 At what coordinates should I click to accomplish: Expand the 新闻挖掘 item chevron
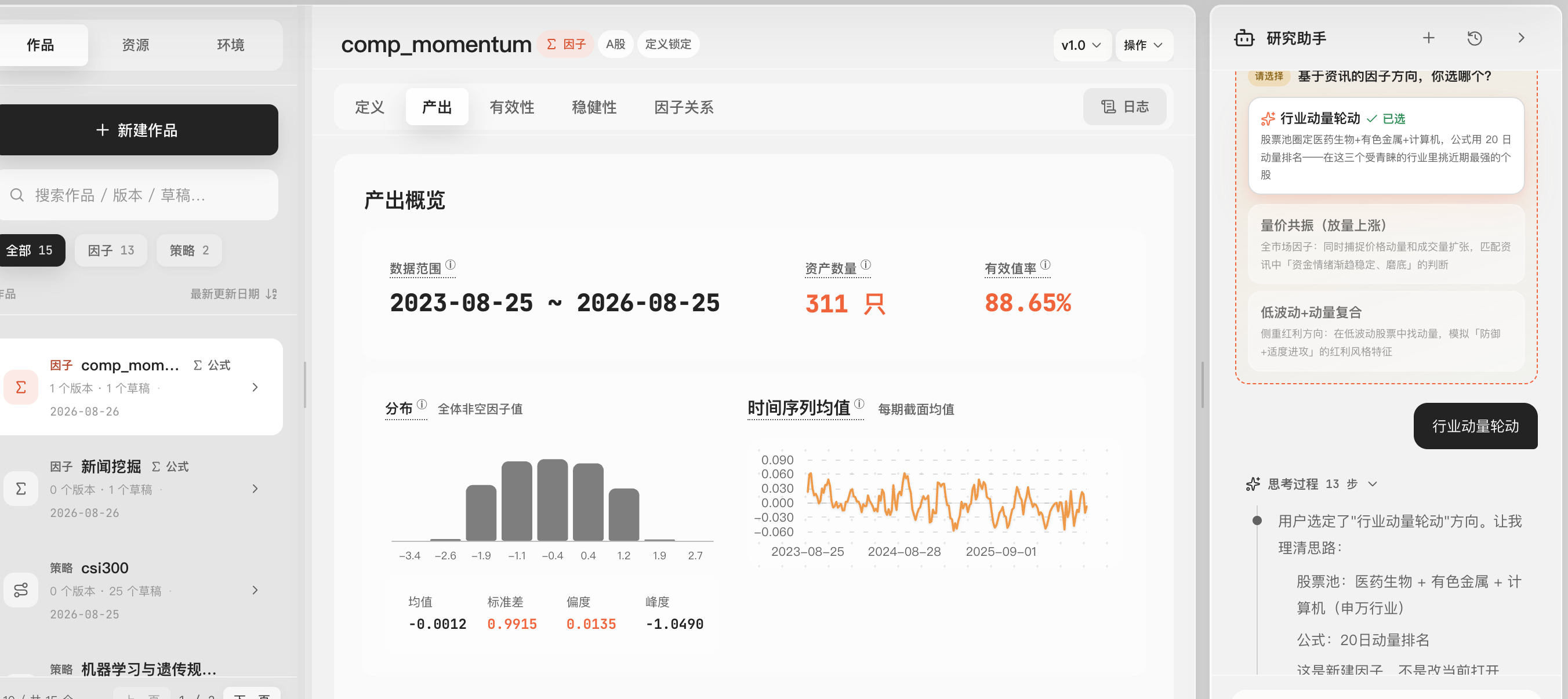coord(255,489)
